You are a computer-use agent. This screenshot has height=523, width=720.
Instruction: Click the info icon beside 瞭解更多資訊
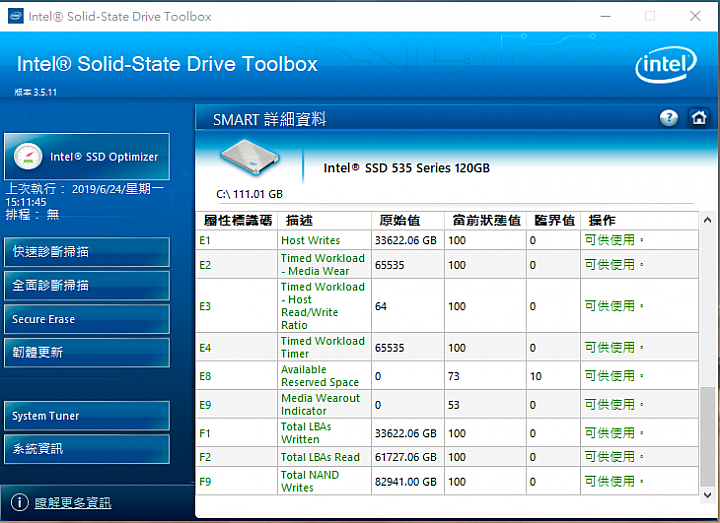point(19,502)
